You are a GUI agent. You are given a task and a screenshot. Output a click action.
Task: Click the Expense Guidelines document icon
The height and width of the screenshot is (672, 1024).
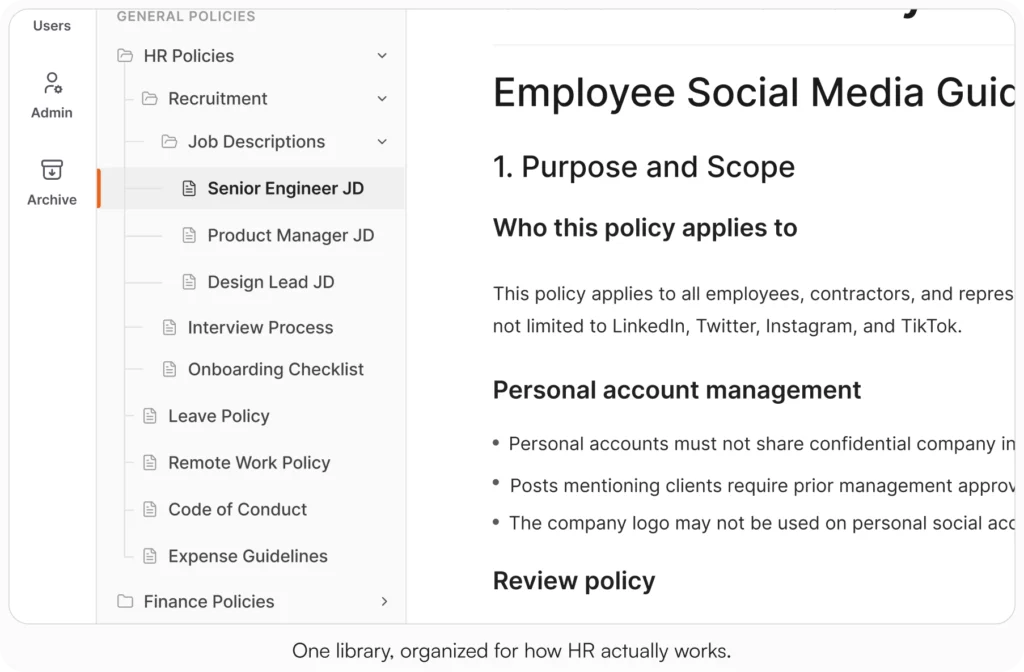150,556
